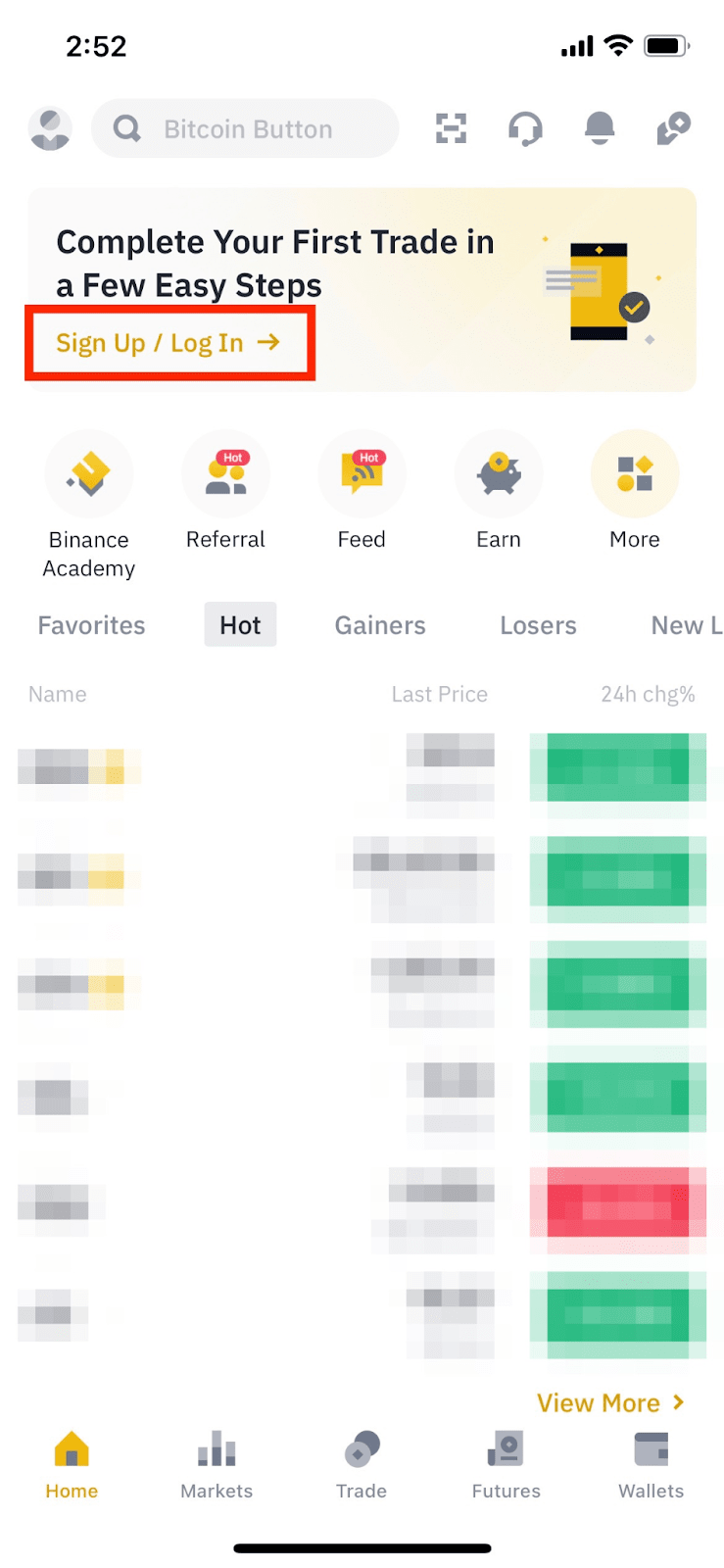The image size is (724, 1568).
Task: Tap the key-shaped icon in the top bar
Action: coord(673,128)
